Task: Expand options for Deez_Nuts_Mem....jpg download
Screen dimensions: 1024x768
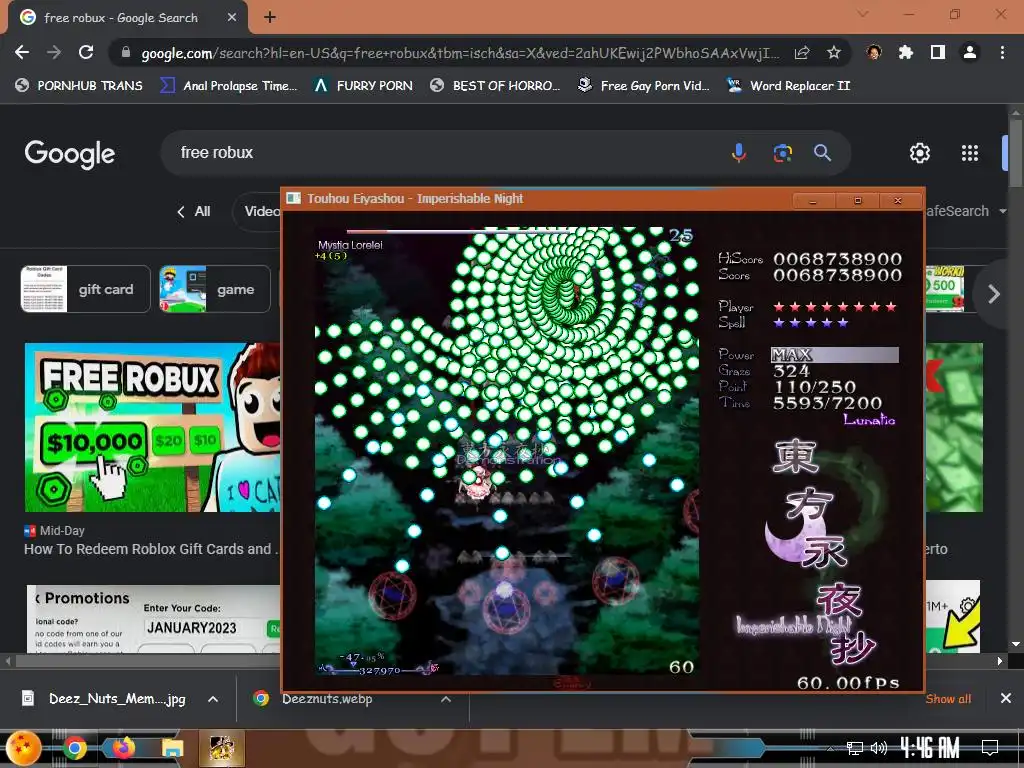Action: [213, 699]
